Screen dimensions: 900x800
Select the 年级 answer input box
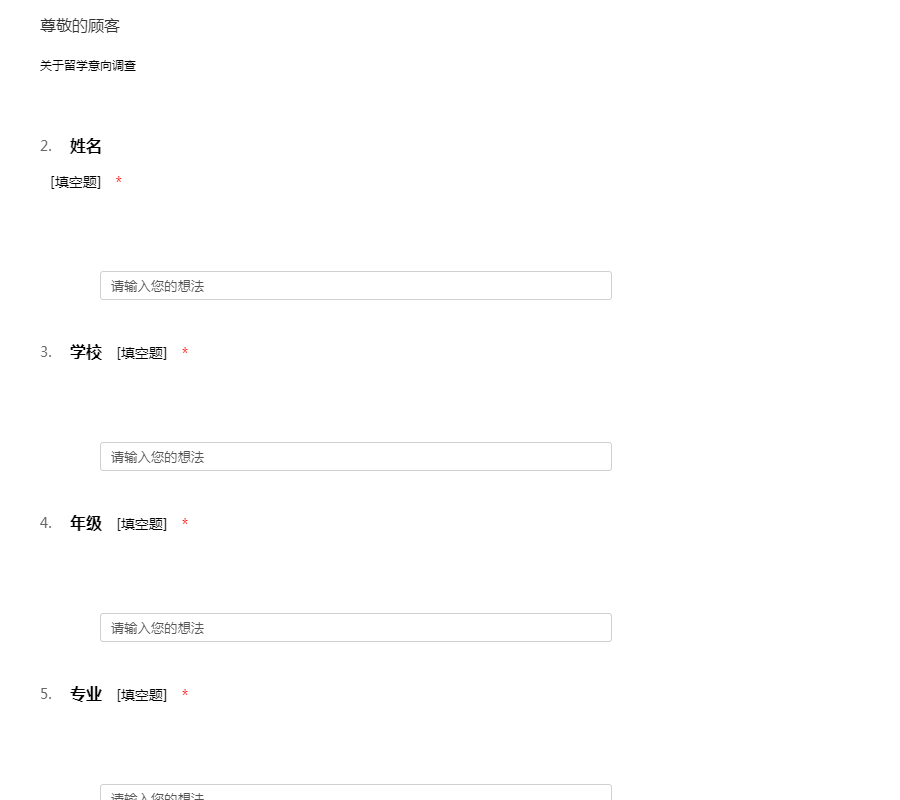point(356,627)
